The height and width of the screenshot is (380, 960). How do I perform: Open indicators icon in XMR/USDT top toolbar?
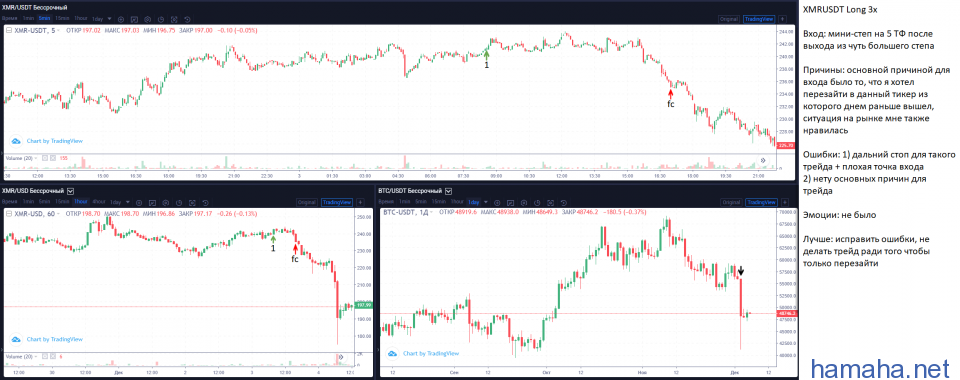click(134, 20)
